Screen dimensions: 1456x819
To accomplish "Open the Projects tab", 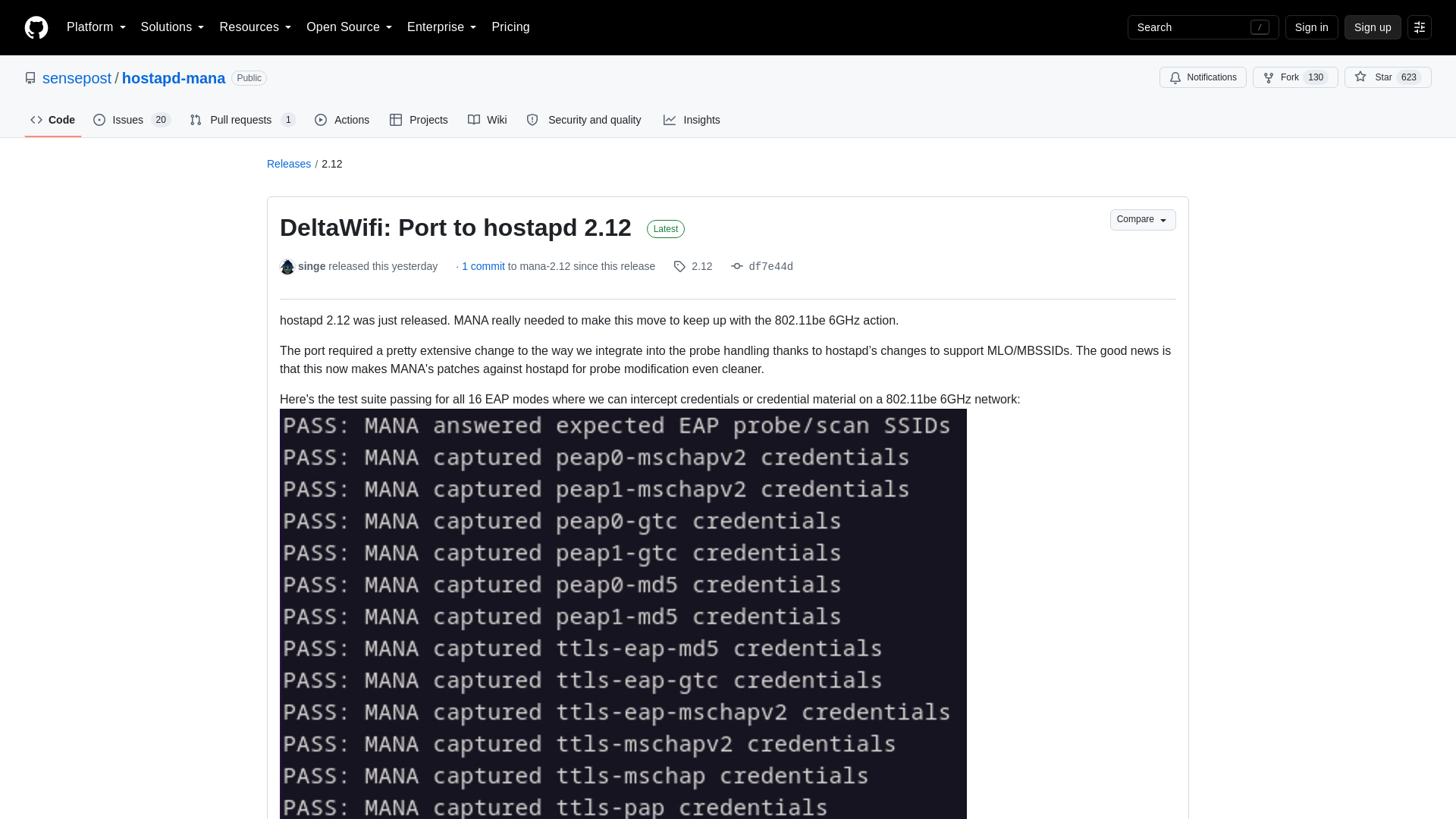I will [x=419, y=120].
